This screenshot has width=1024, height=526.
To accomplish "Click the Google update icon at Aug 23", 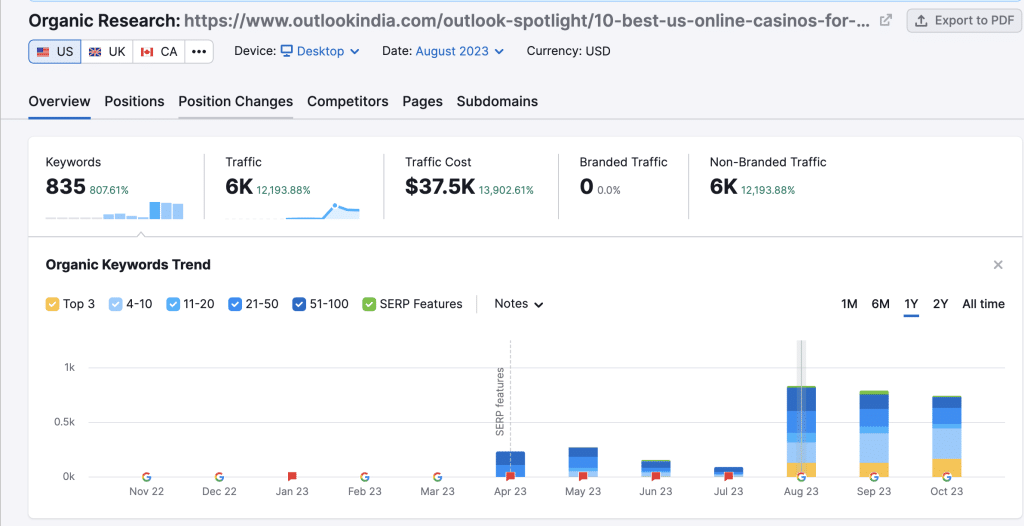I will tap(801, 477).
